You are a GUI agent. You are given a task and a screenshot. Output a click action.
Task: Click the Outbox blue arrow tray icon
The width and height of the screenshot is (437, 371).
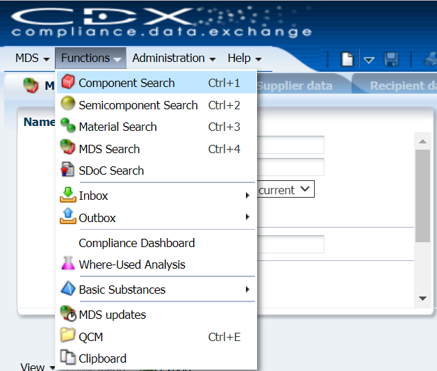coord(68,216)
